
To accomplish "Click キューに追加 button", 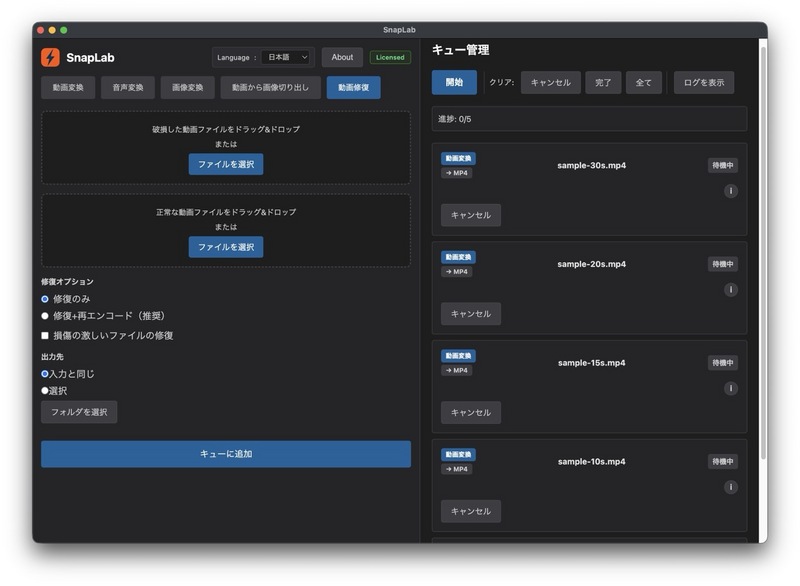I will tap(226, 454).
